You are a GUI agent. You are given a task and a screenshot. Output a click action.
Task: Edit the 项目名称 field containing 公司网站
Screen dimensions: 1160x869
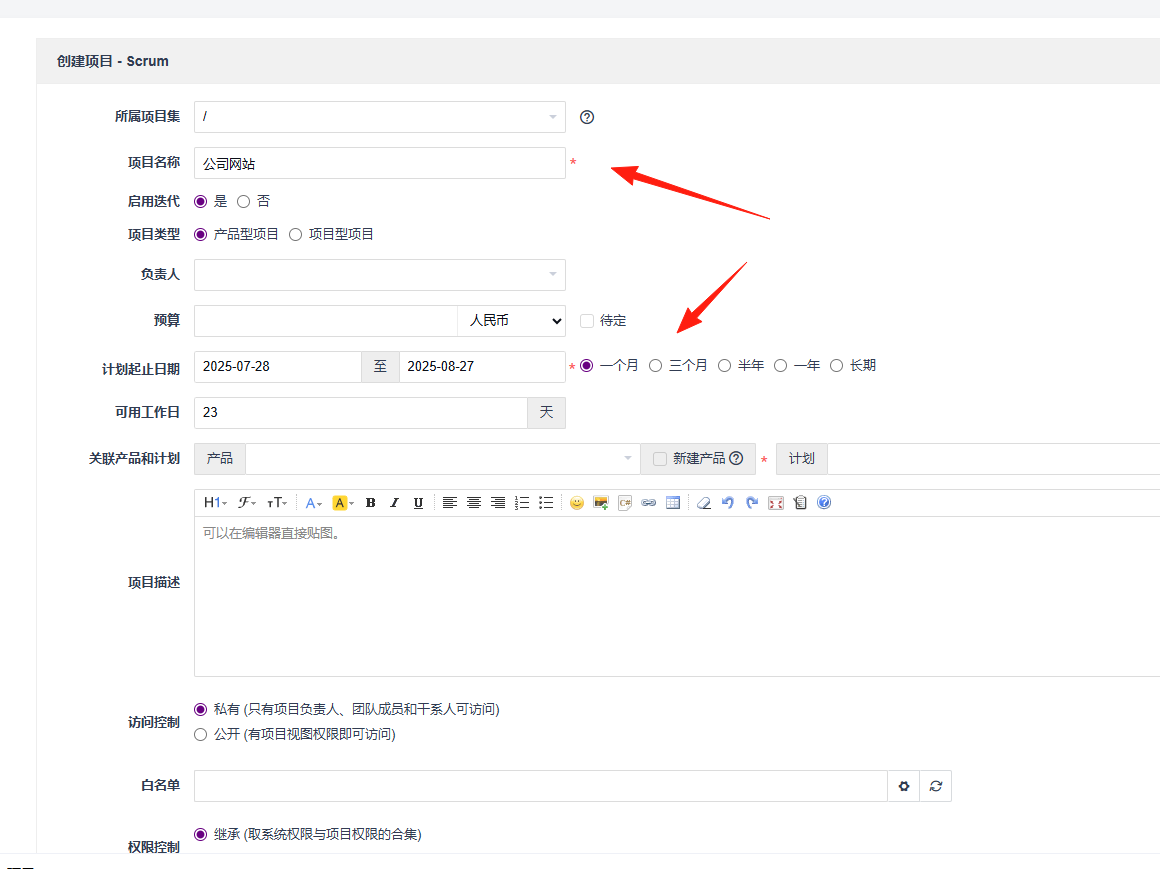click(x=380, y=163)
